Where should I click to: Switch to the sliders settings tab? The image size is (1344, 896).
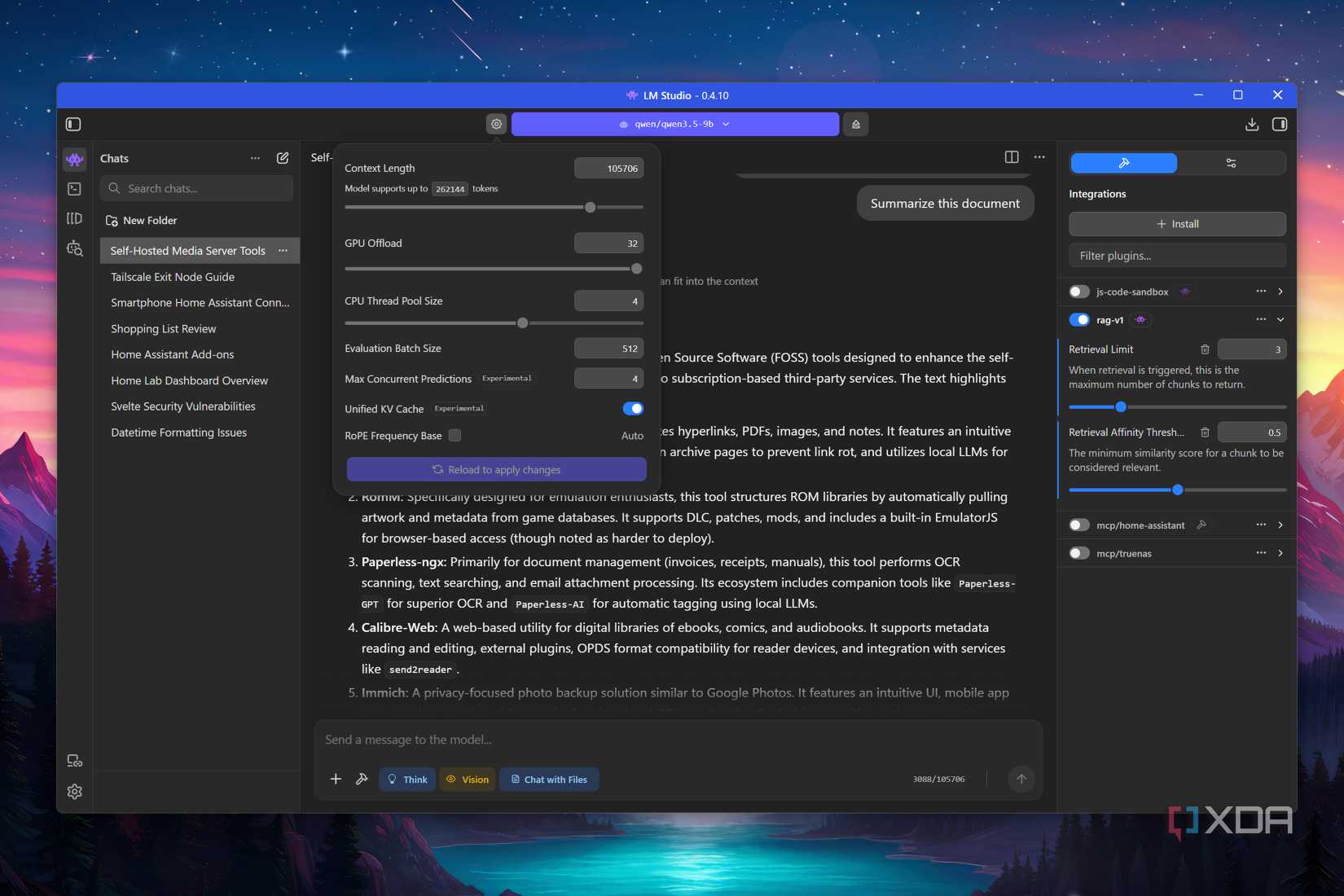1231,163
